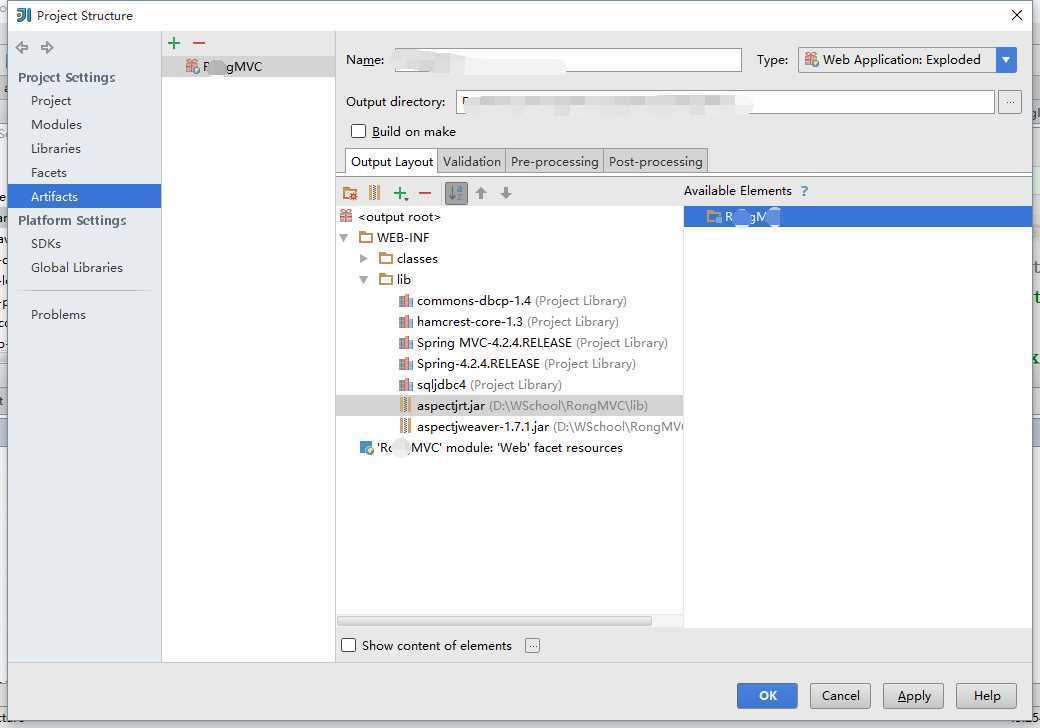Enable Show content of elements checkbox

(x=348, y=645)
